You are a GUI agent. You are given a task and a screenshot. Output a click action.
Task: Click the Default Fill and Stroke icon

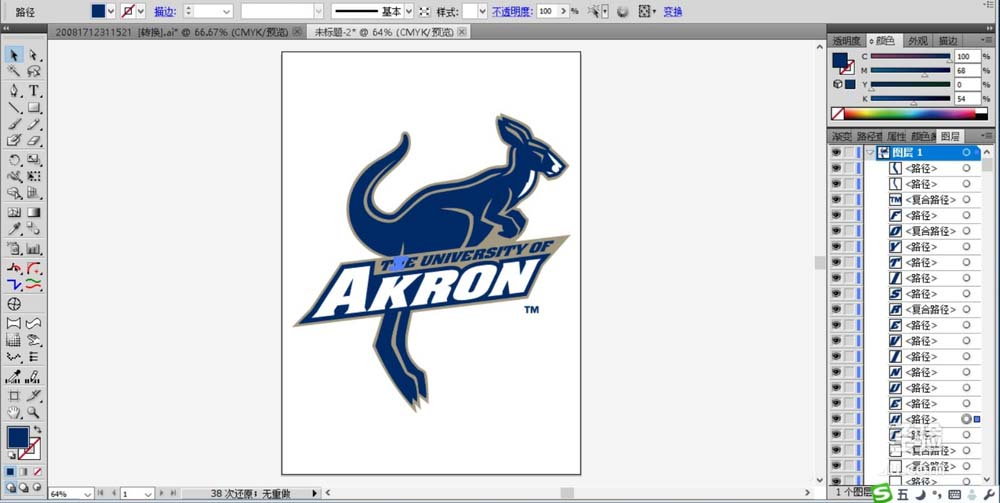(11, 455)
